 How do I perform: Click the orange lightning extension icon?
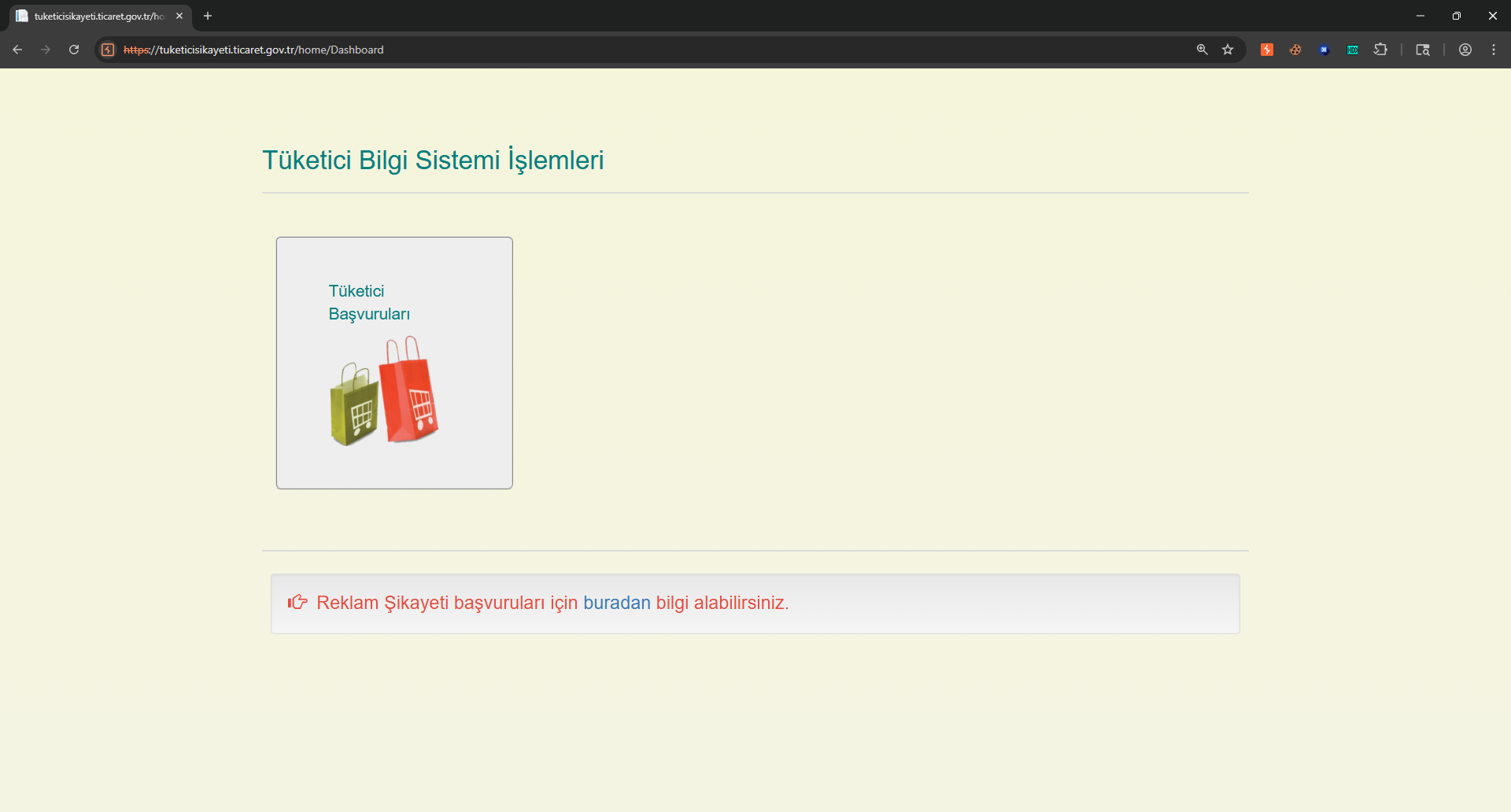[x=1267, y=50]
